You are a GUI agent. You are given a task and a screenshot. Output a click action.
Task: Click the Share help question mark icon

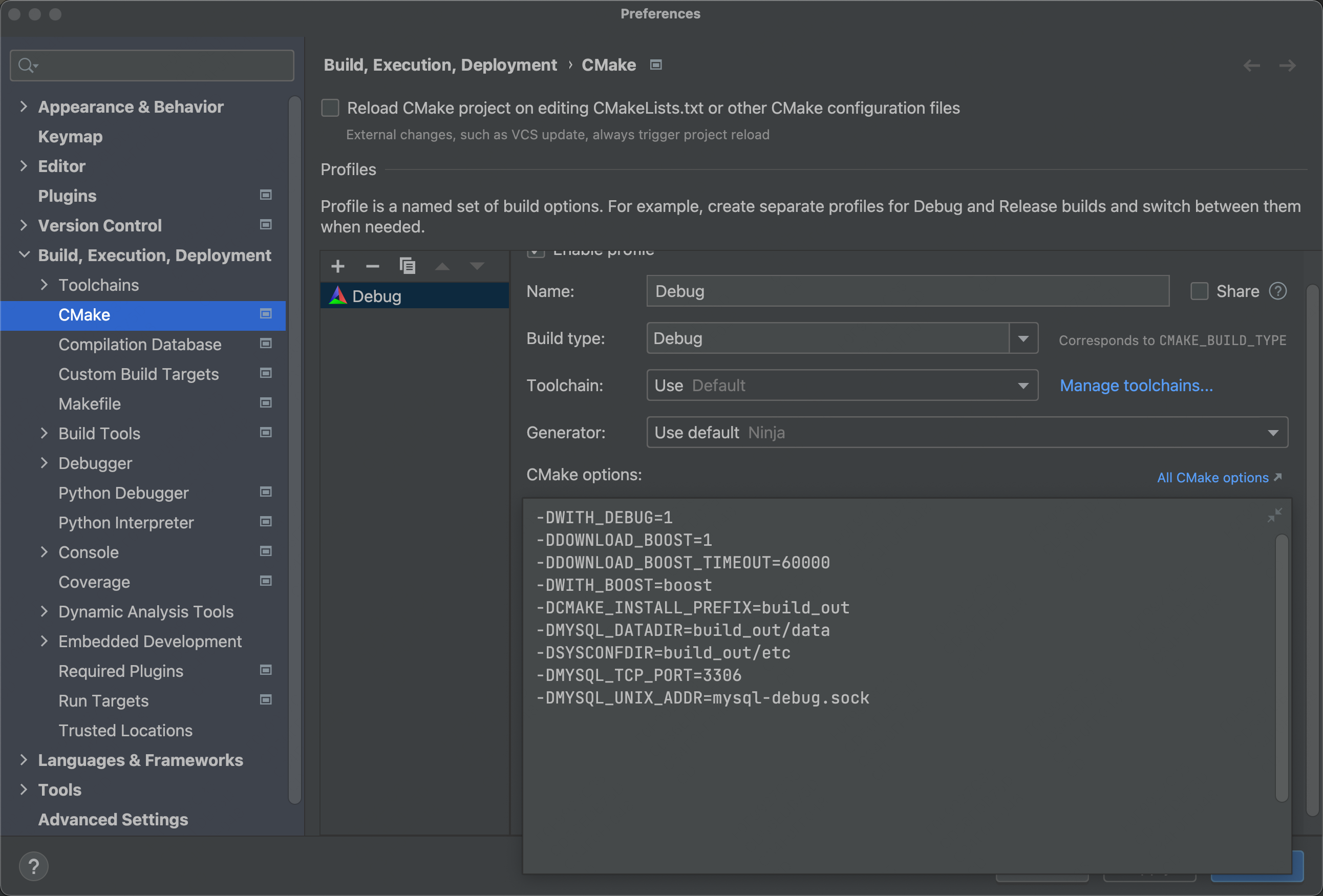point(1278,291)
